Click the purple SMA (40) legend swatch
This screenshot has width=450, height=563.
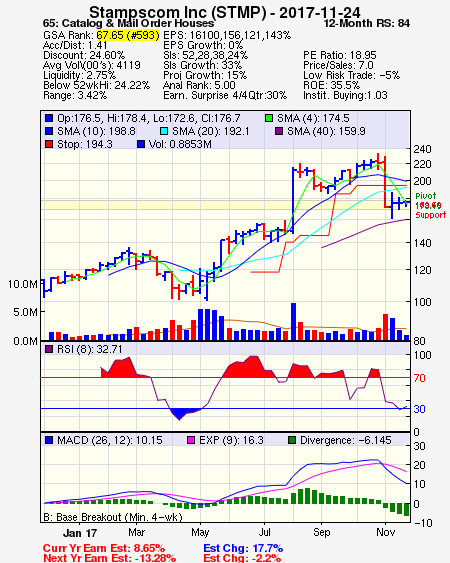279,131
